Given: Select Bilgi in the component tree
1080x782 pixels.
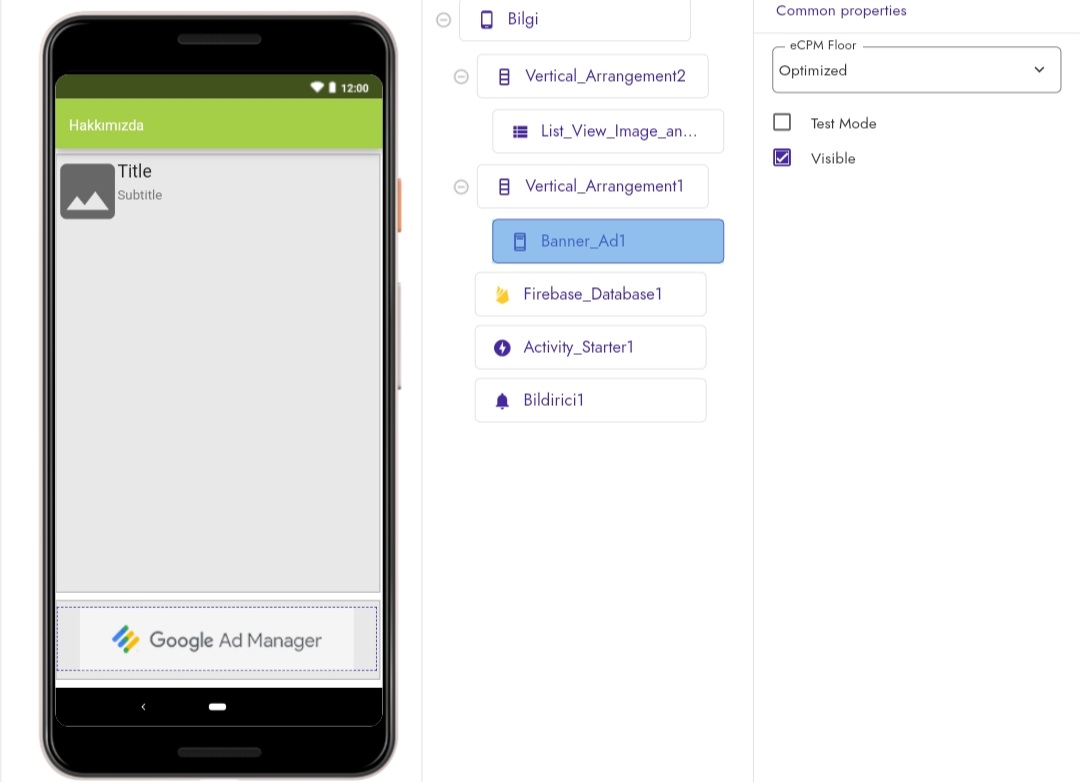Looking at the screenshot, I should click(x=575, y=20).
